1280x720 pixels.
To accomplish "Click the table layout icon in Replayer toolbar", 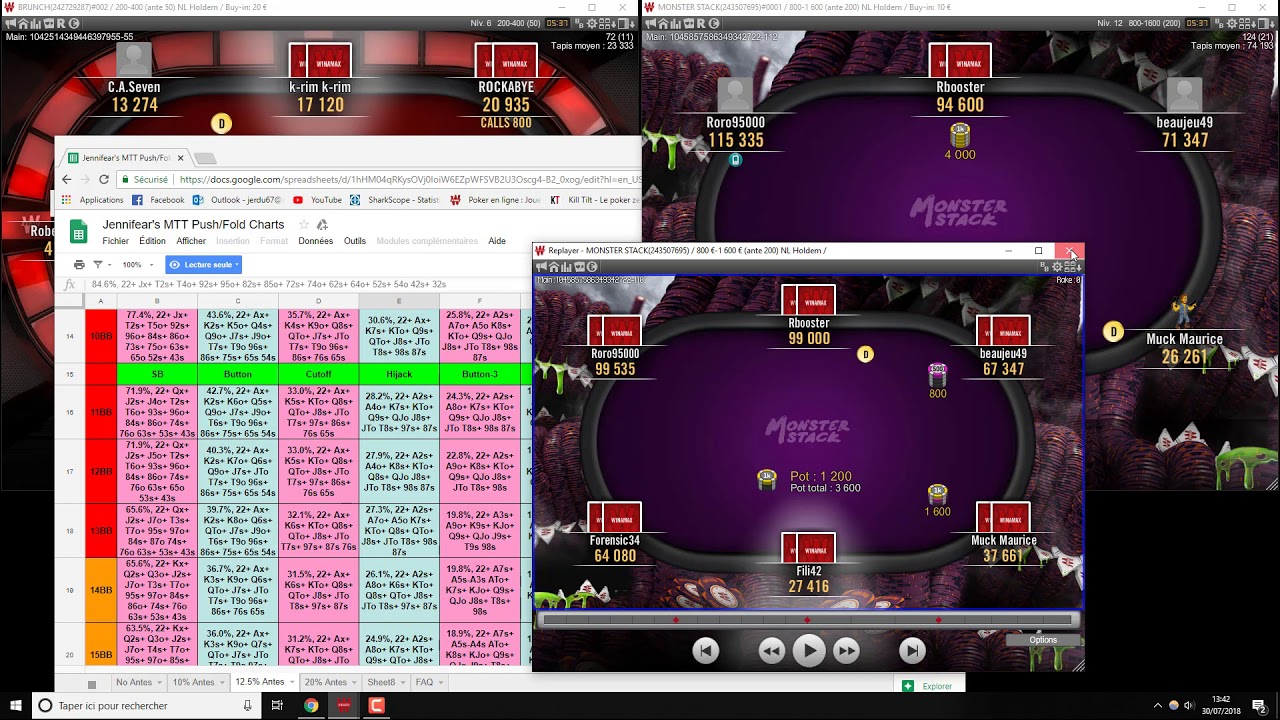I will 1071,267.
